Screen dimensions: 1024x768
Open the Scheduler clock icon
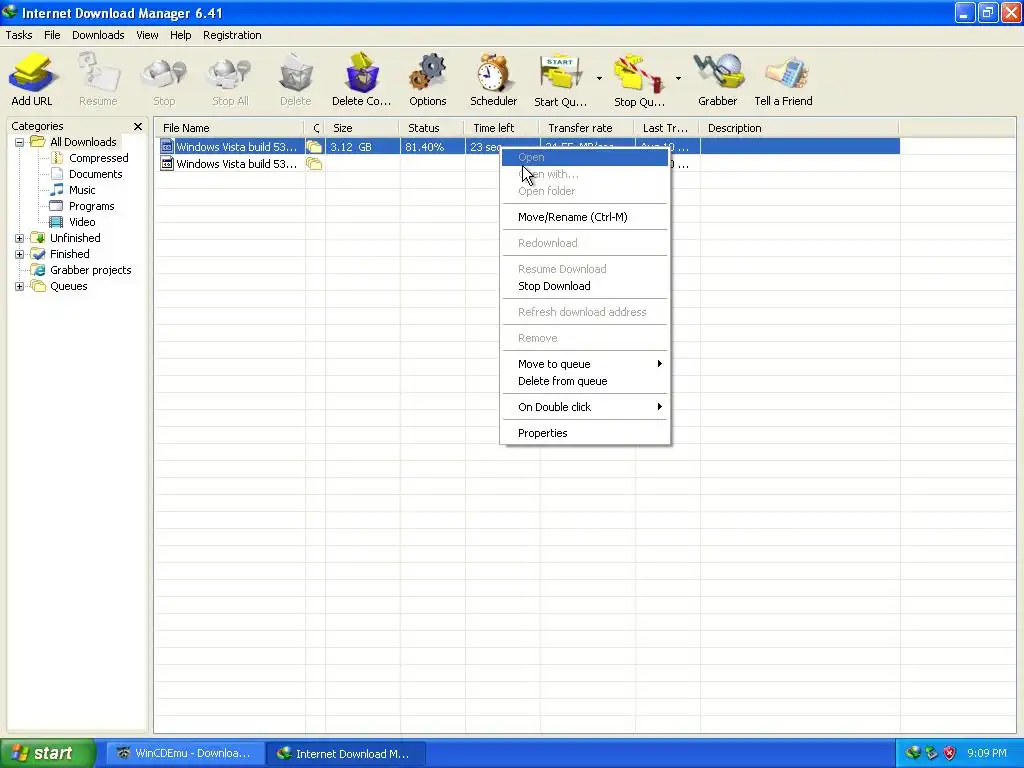493,80
